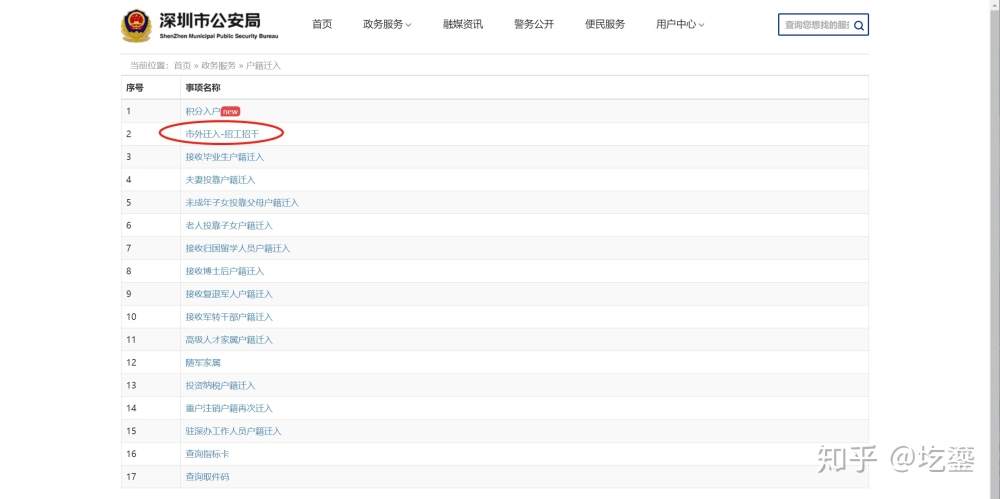The image size is (1000, 499).
Task: Open 高级人才家属户籍迁入 link
Action: (x=229, y=340)
